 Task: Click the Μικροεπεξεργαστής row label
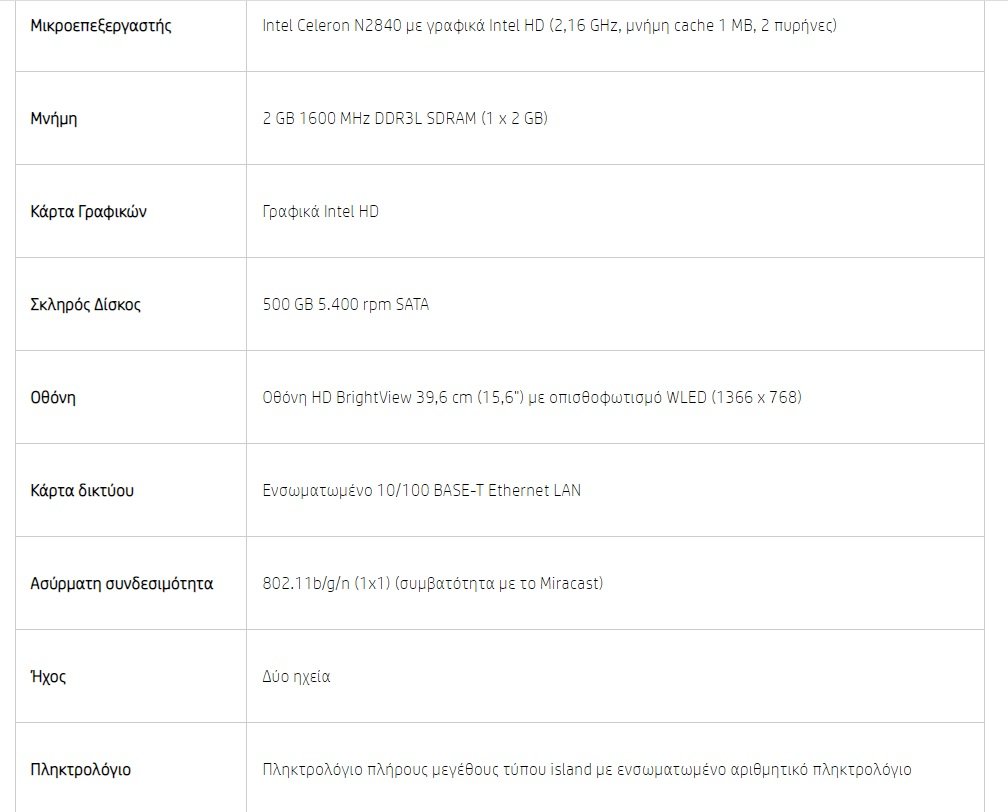[101, 26]
